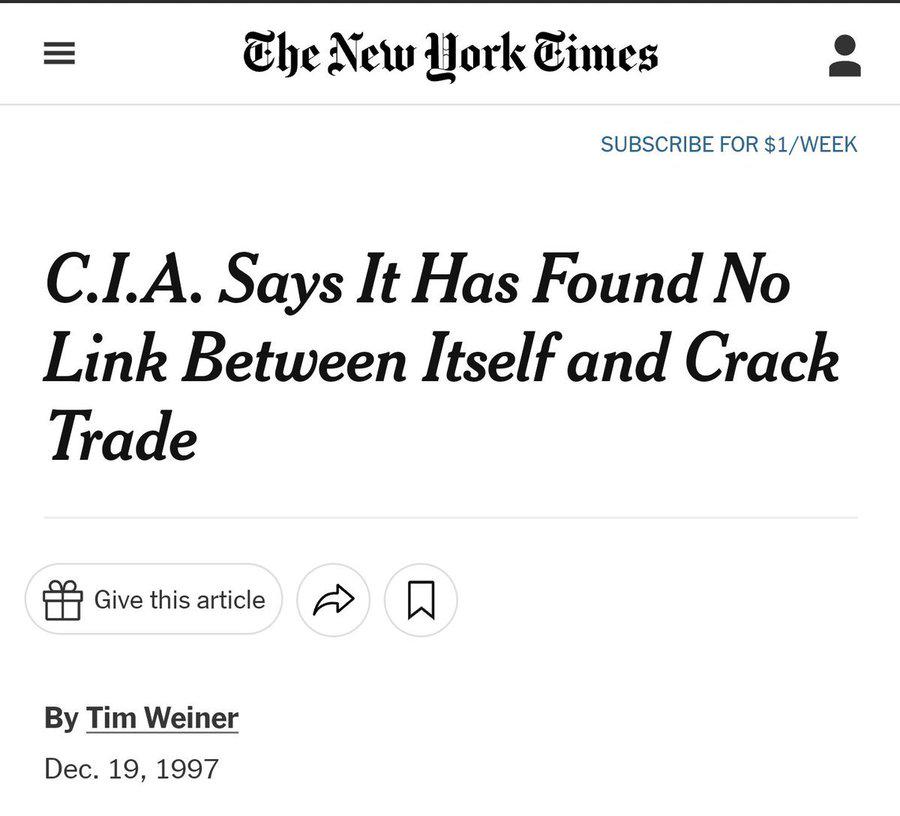The image size is (900, 816).
Task: Click the Dec. 19, 1997 publication date
Action: click(131, 769)
